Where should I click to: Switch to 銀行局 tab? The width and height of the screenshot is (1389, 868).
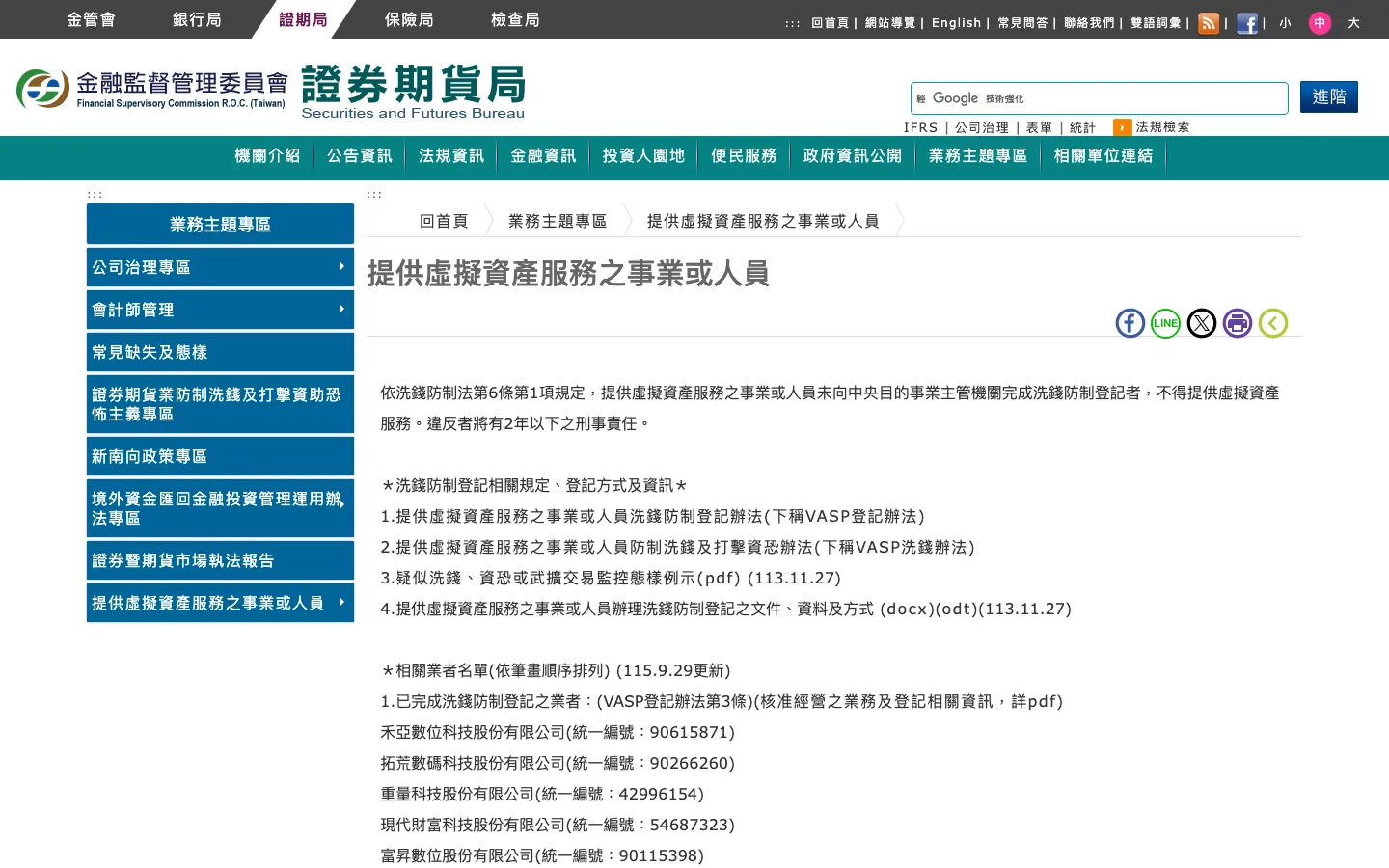pos(197,19)
